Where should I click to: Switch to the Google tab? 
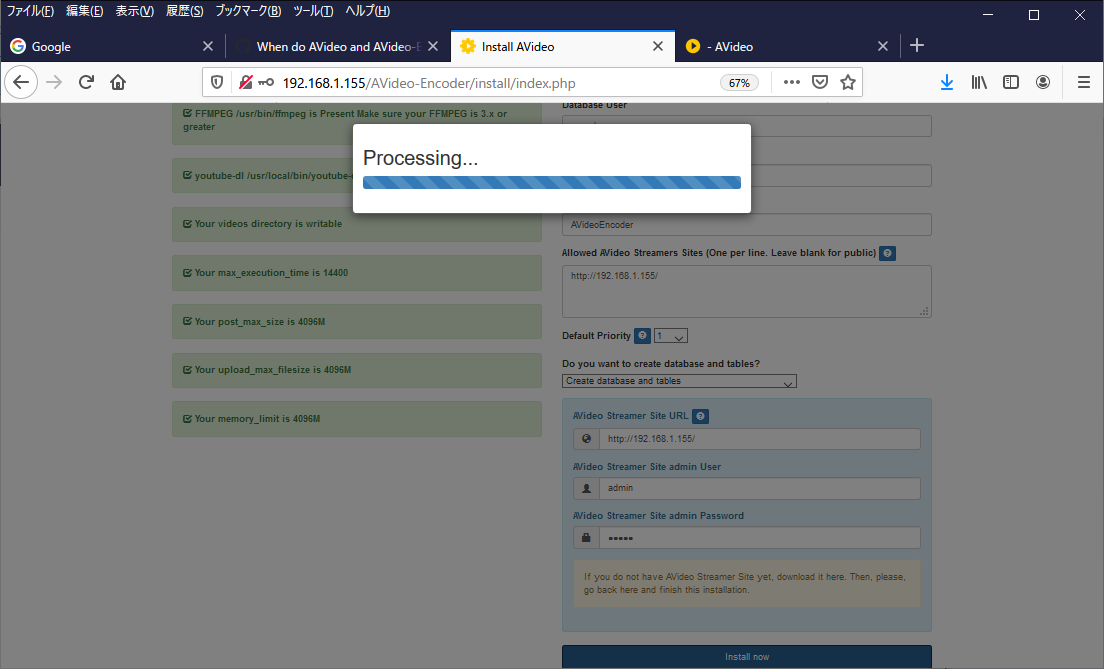[x=113, y=46]
